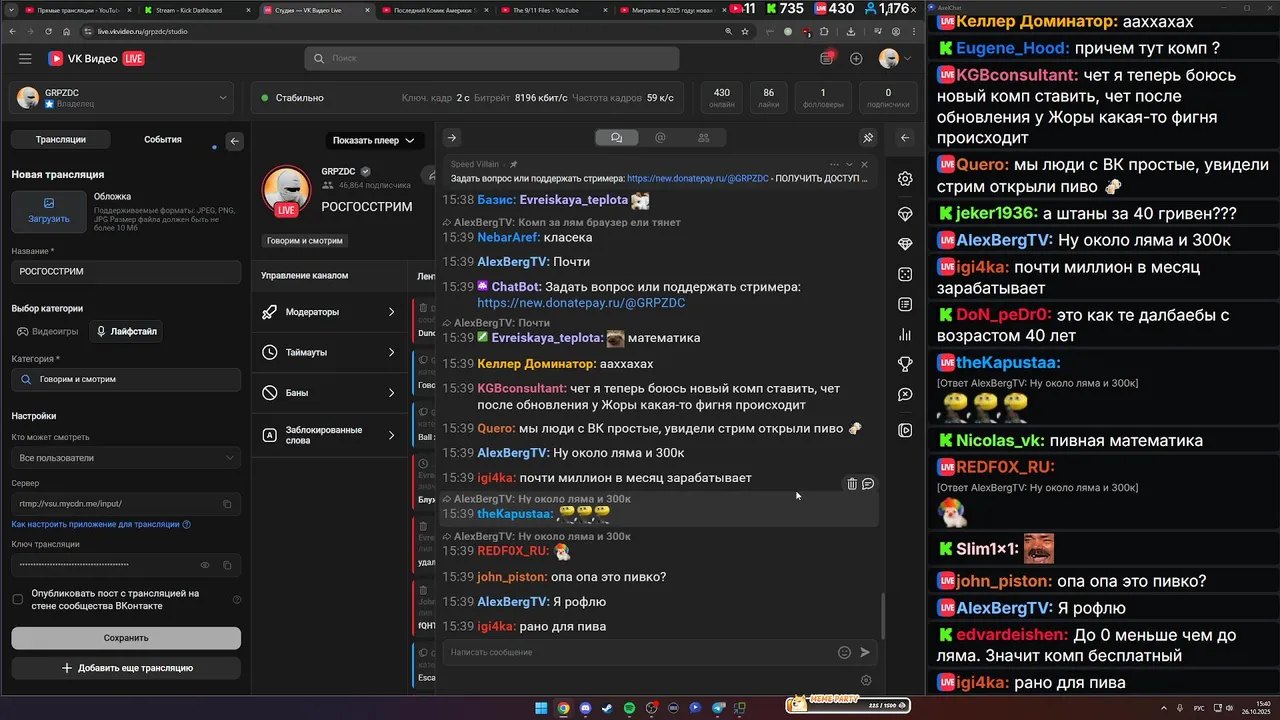This screenshot has width=1280, height=720.
Task: Click the Сохранить button
Action: (x=126, y=638)
